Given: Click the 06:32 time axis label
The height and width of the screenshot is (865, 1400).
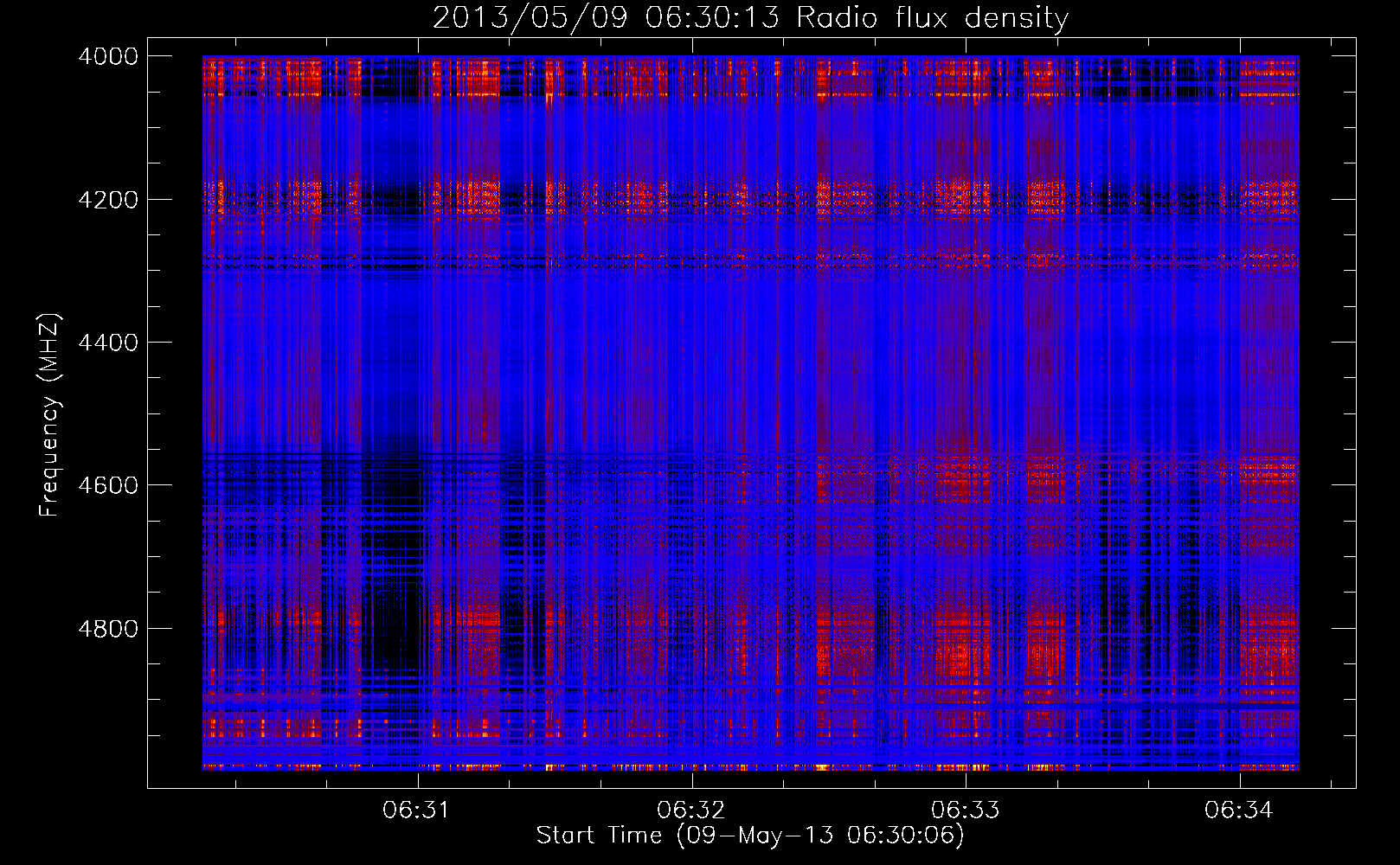Looking at the screenshot, I should click(x=690, y=810).
